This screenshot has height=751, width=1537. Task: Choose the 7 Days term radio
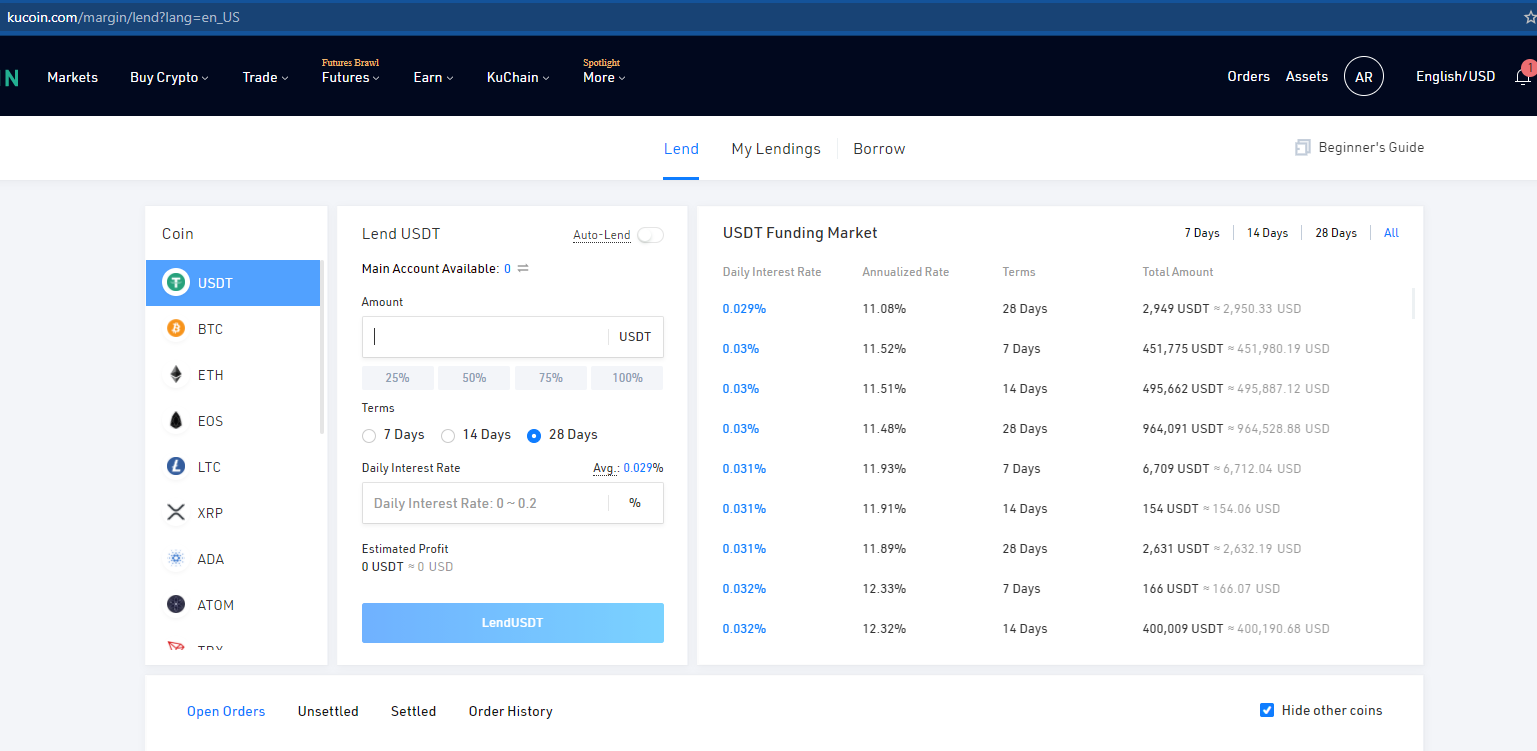click(369, 435)
